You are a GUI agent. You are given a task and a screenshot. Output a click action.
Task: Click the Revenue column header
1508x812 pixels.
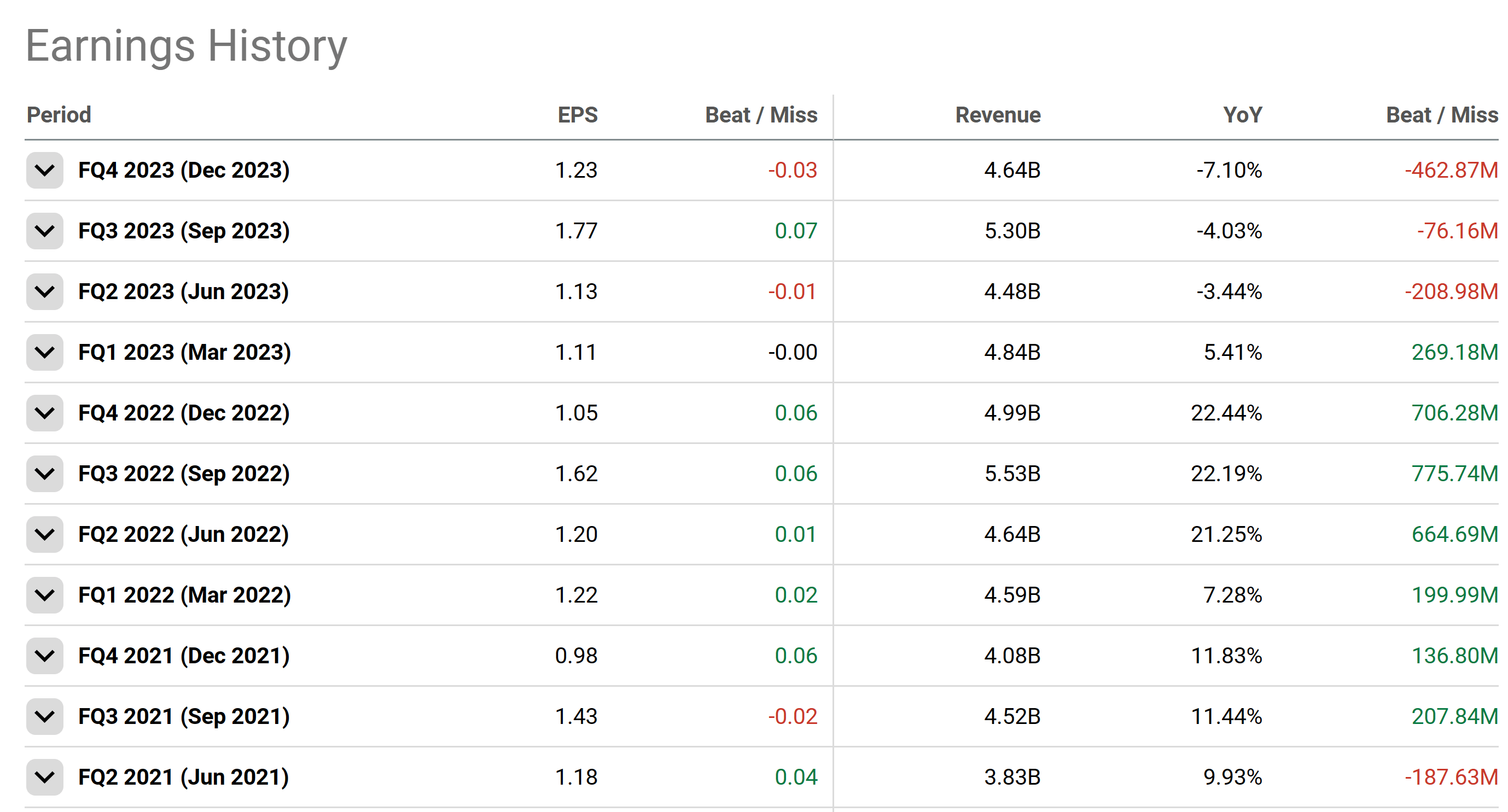point(998,115)
